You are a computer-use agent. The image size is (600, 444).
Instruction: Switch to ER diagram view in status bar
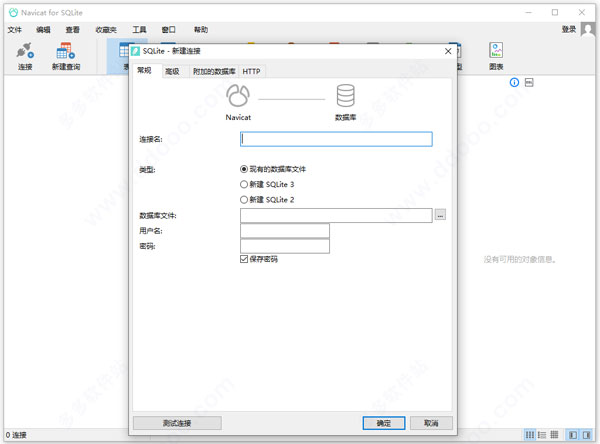pos(554,435)
